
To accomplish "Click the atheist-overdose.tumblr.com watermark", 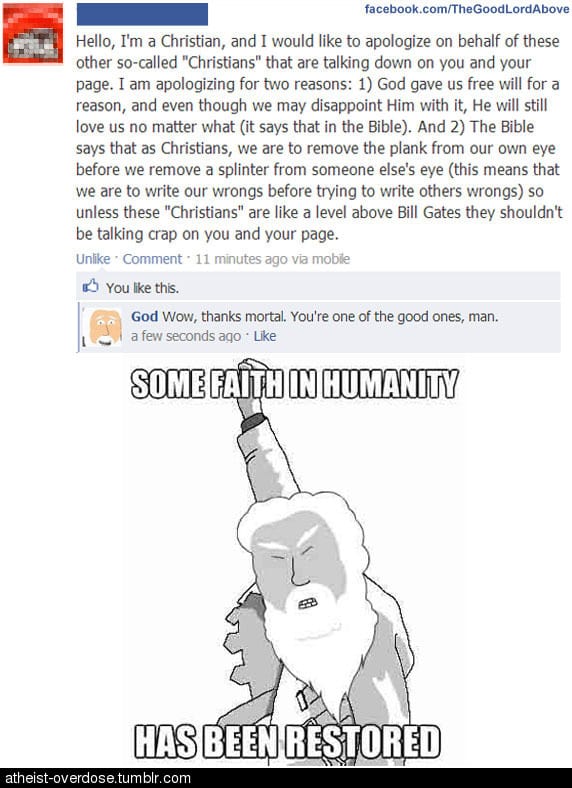I will (98, 778).
